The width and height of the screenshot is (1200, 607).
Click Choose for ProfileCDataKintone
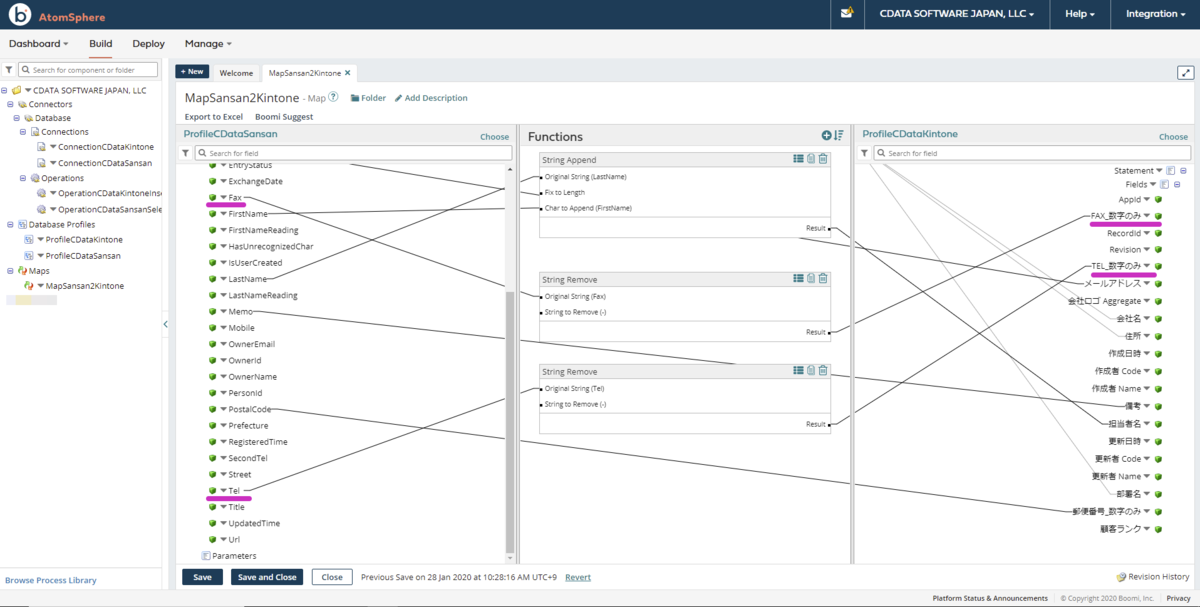click(x=1173, y=136)
